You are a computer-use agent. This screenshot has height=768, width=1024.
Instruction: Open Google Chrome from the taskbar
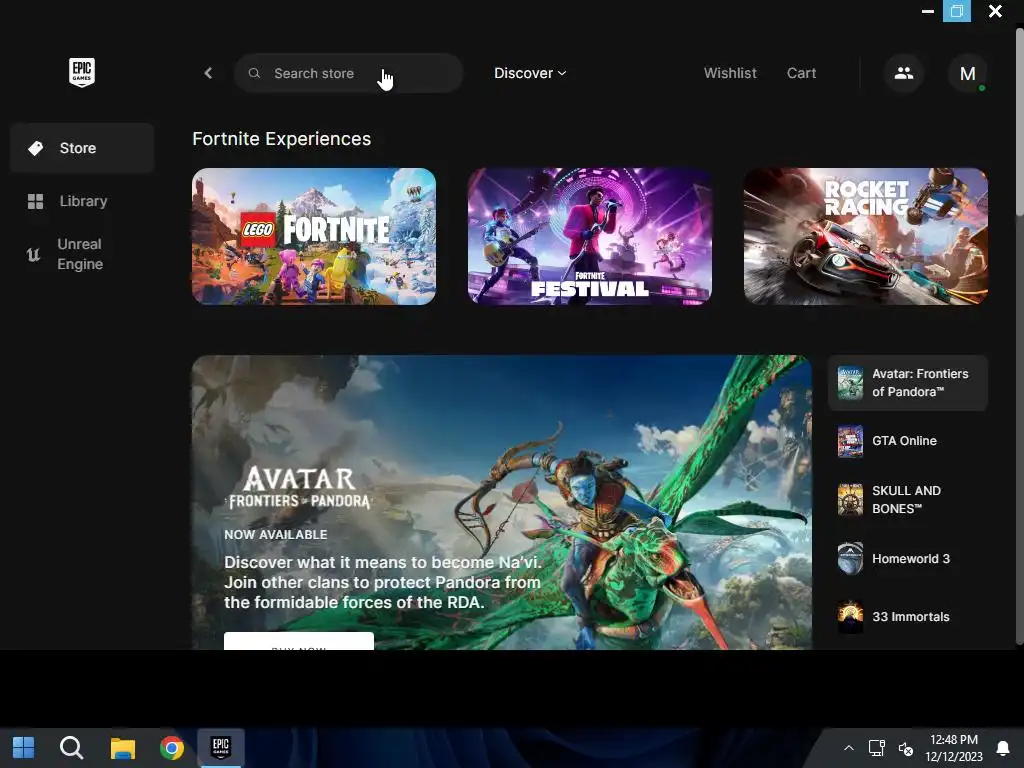click(x=172, y=748)
